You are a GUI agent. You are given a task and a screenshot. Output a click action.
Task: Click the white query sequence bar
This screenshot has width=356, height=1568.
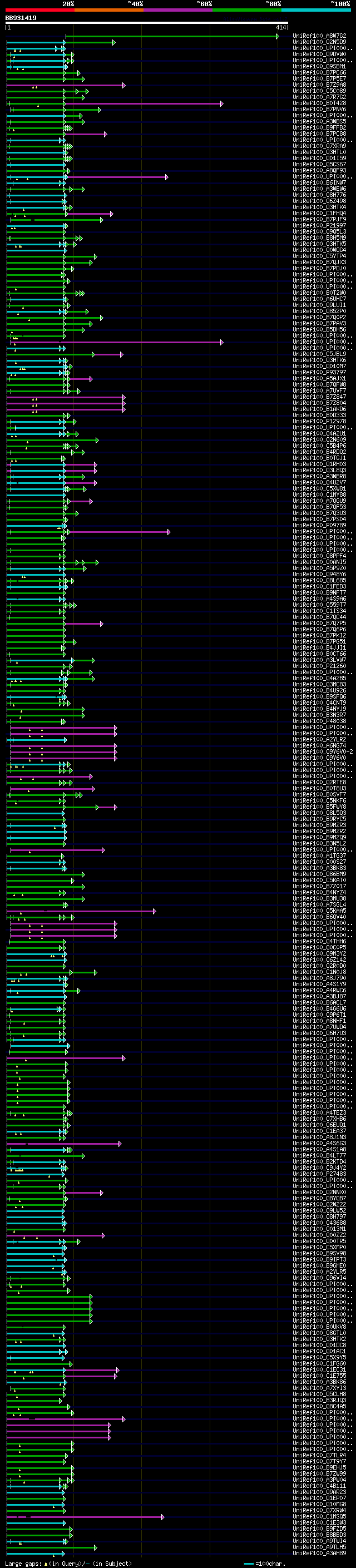coord(147,23)
